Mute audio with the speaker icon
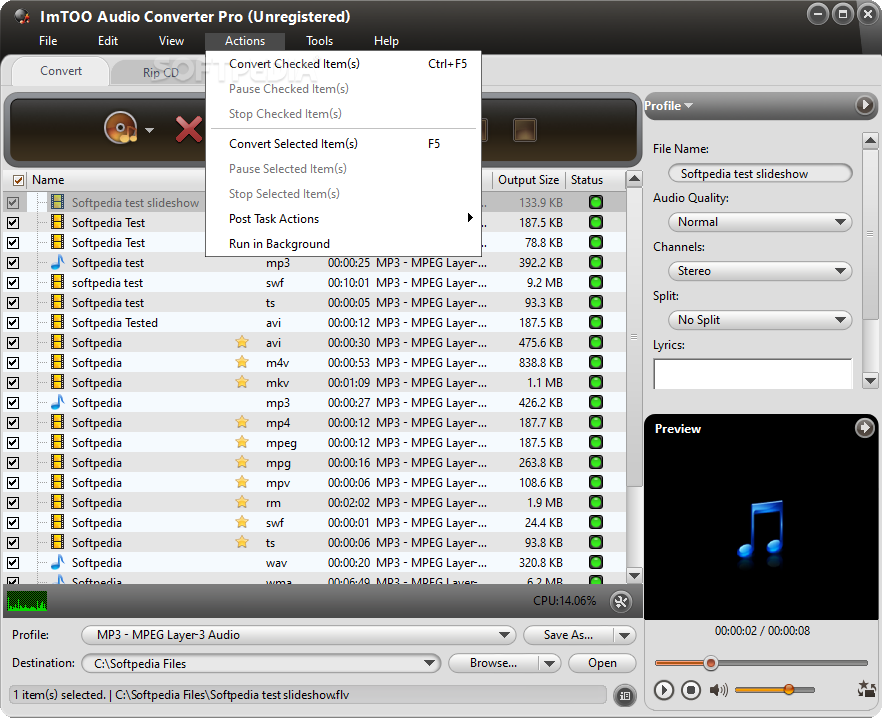The height and width of the screenshot is (718, 882). point(718,690)
